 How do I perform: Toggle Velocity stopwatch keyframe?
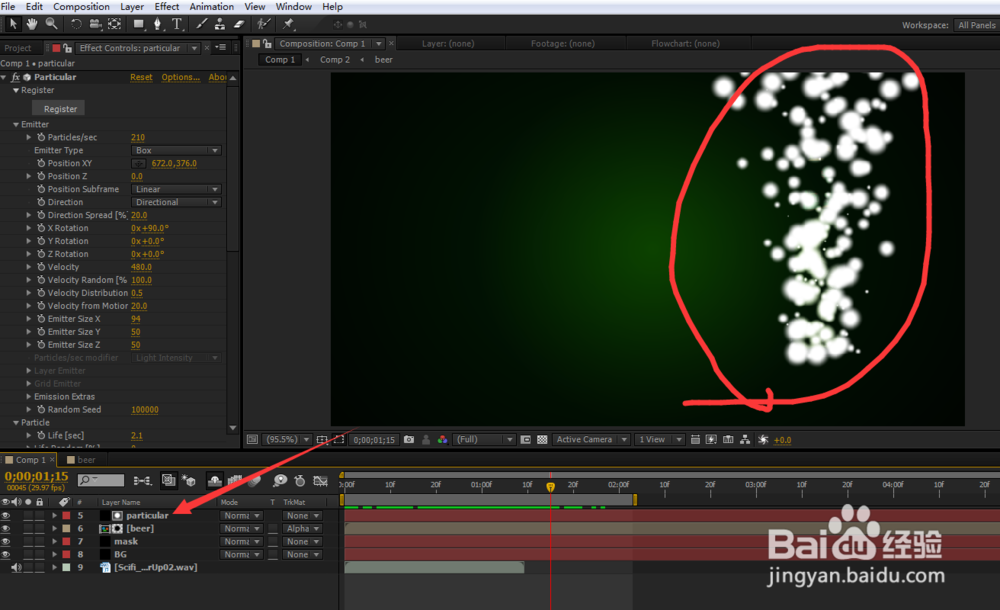[x=41, y=267]
